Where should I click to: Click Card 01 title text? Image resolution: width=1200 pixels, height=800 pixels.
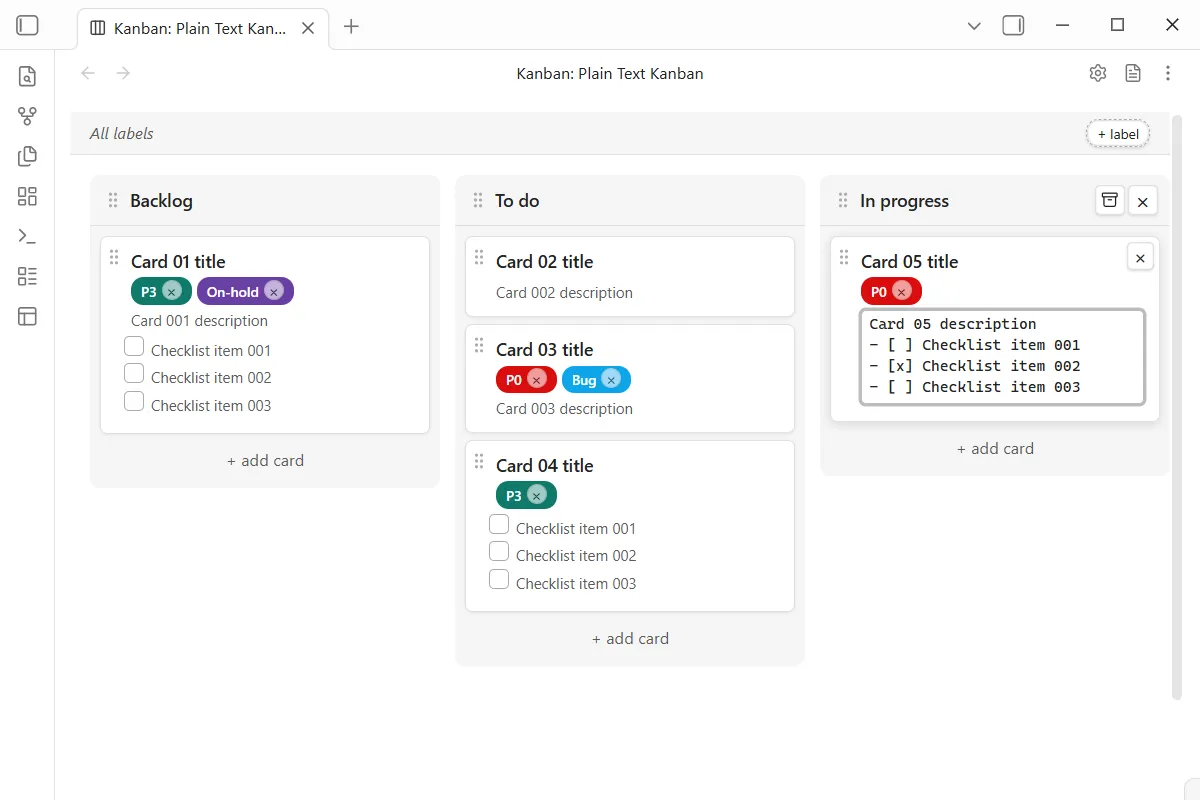tap(178, 262)
